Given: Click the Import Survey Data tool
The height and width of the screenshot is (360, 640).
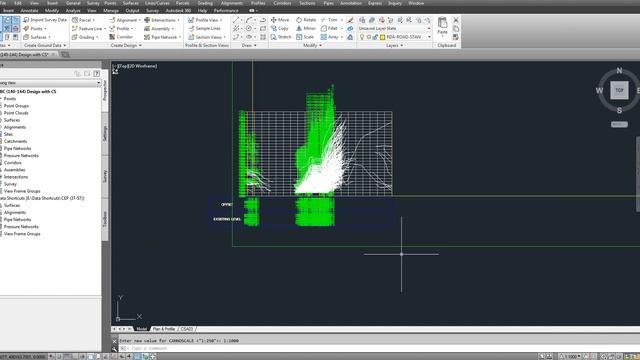Looking at the screenshot, I should 45,20.
